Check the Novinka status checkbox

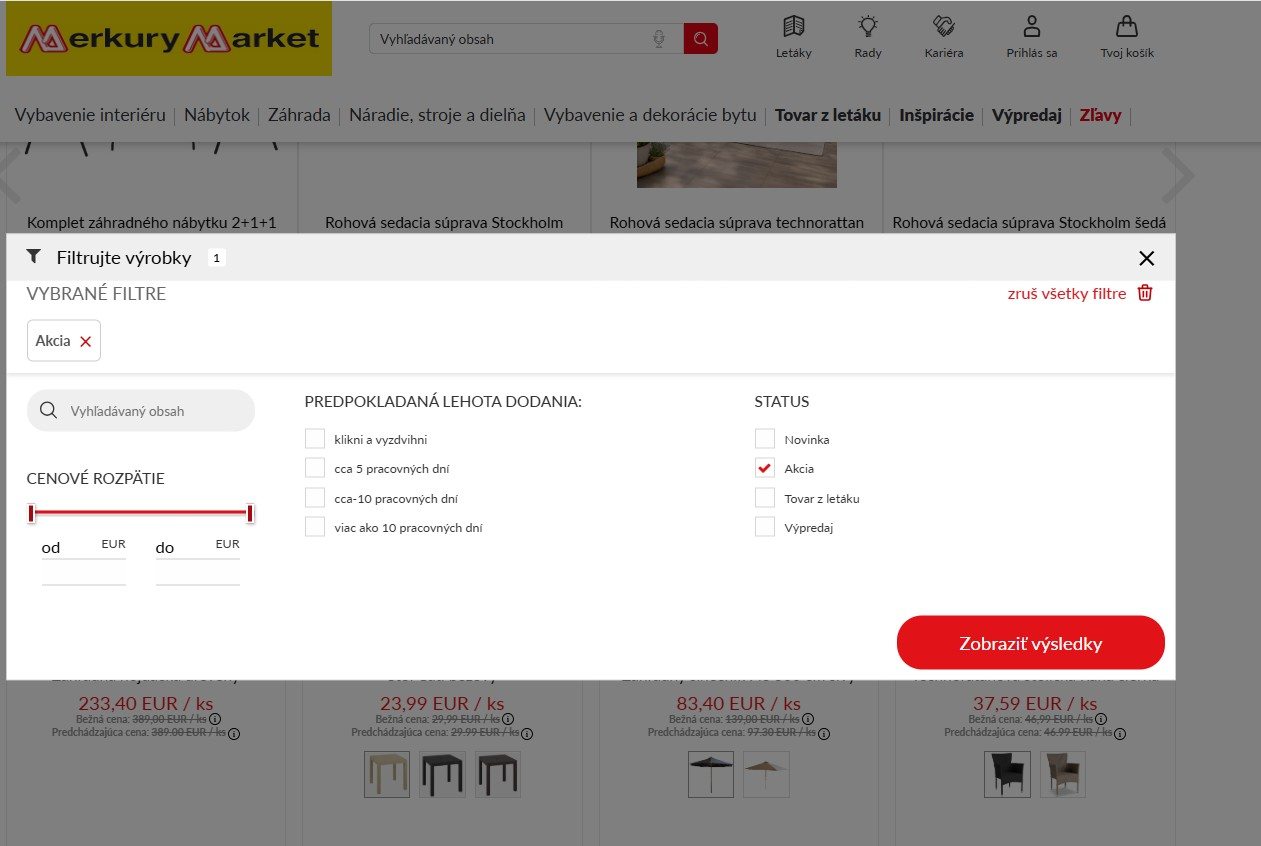click(765, 439)
